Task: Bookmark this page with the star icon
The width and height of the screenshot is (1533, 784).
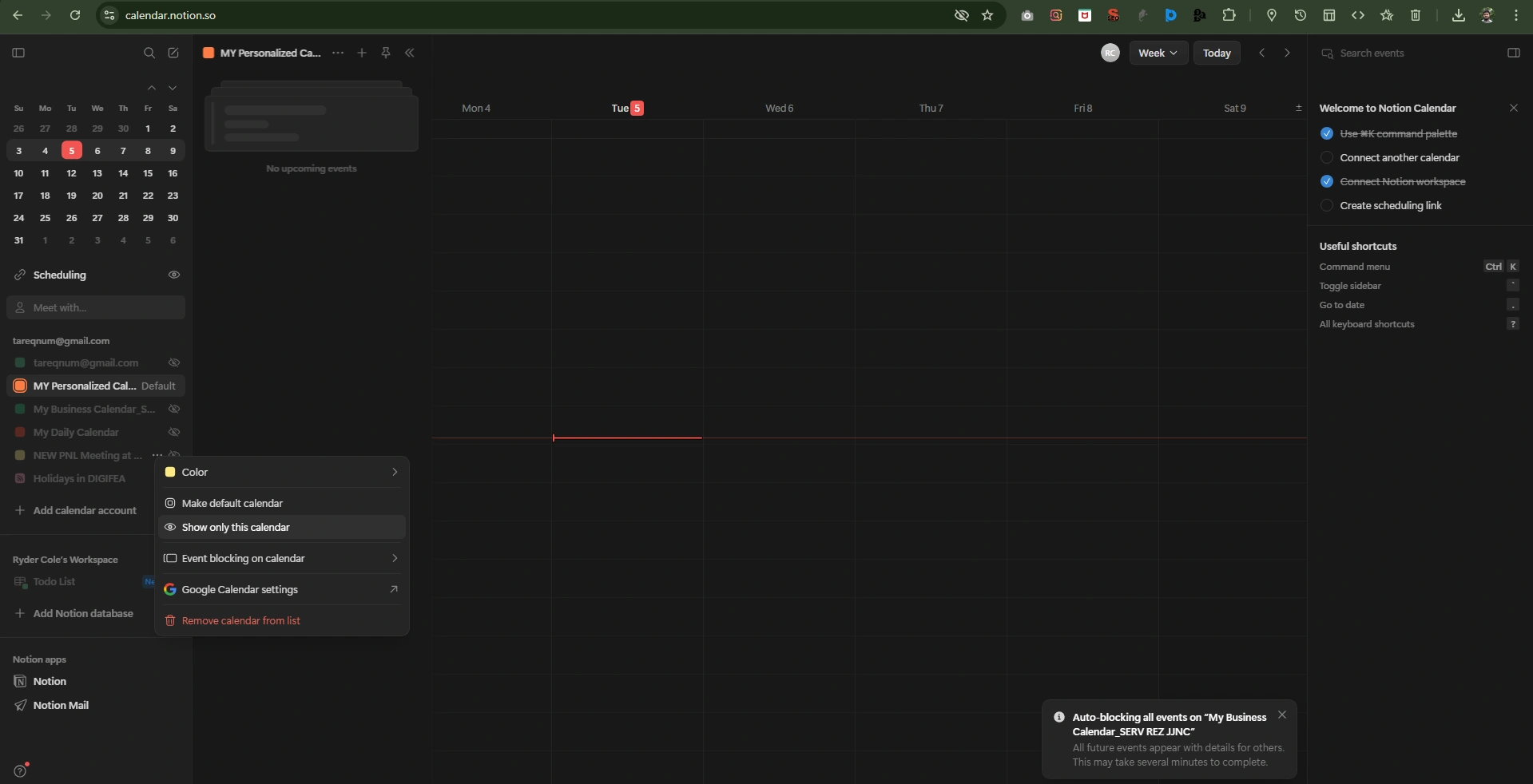Action: pyautogui.click(x=987, y=15)
